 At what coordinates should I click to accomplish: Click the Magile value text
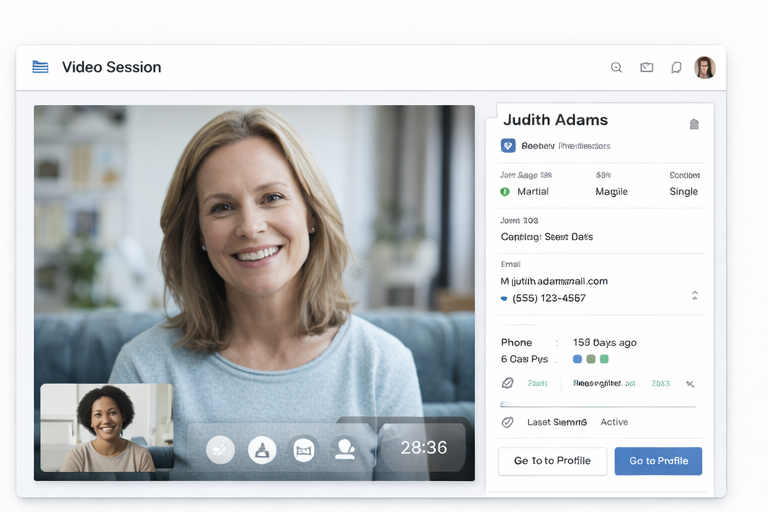click(x=611, y=192)
